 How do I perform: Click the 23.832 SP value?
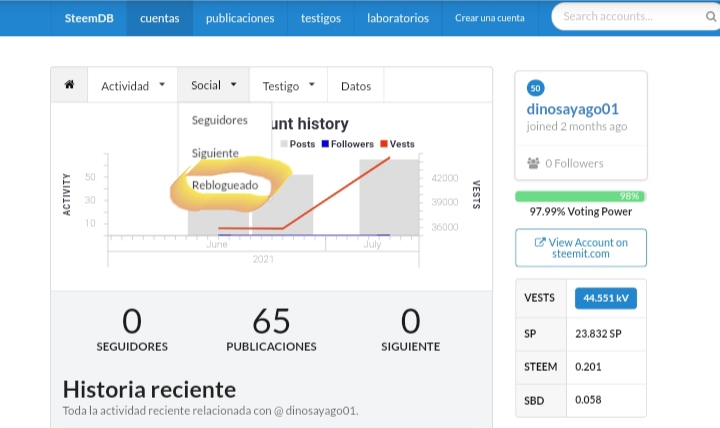(x=598, y=334)
